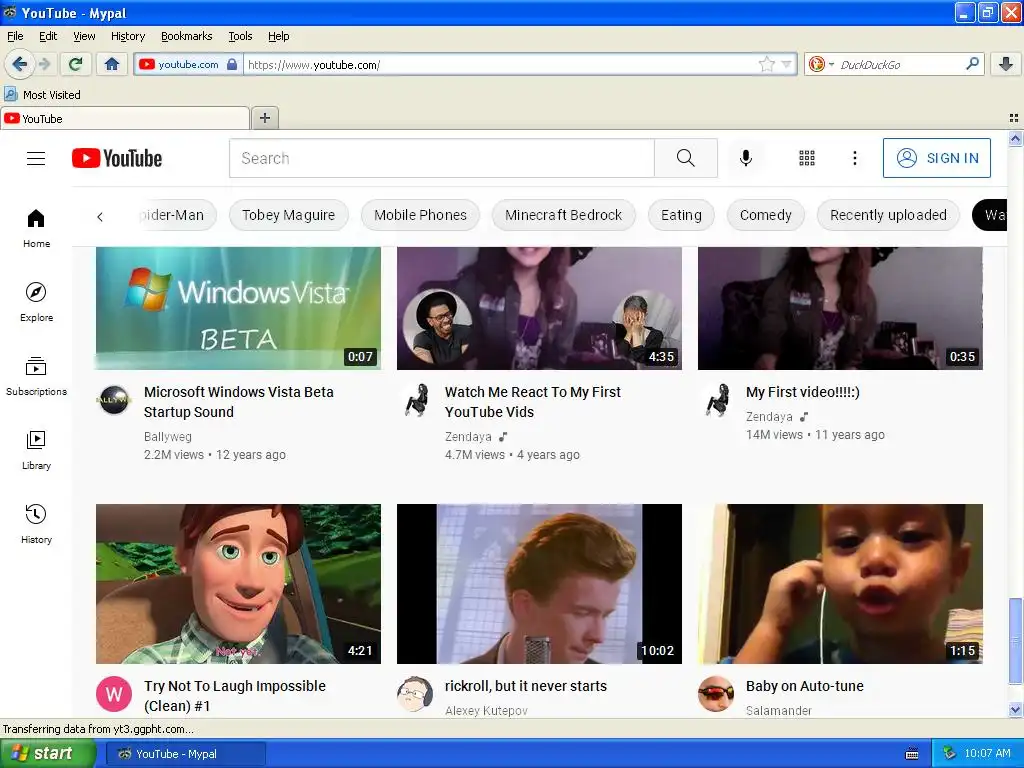Screen dimensions: 1024x768
Task: Open the Tools menu
Action: pyautogui.click(x=240, y=36)
